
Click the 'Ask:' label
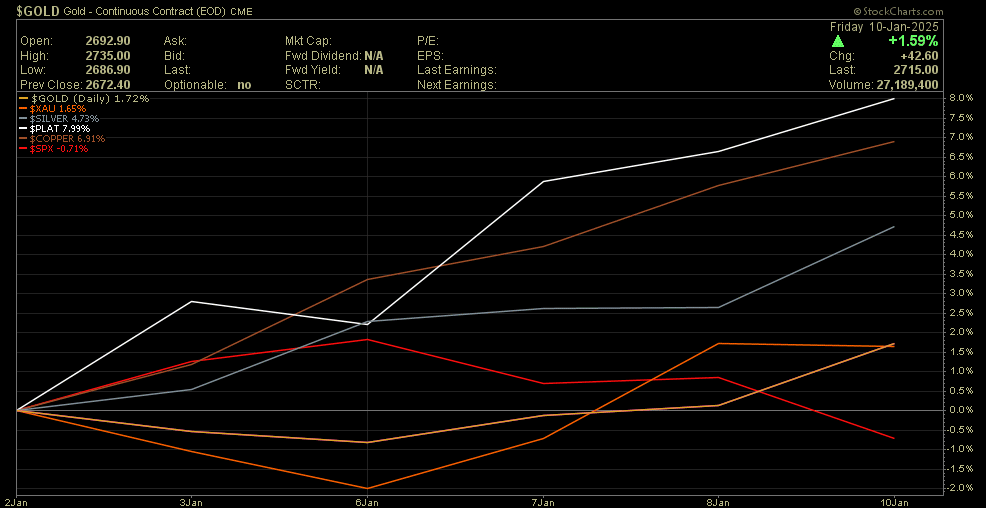click(175, 41)
